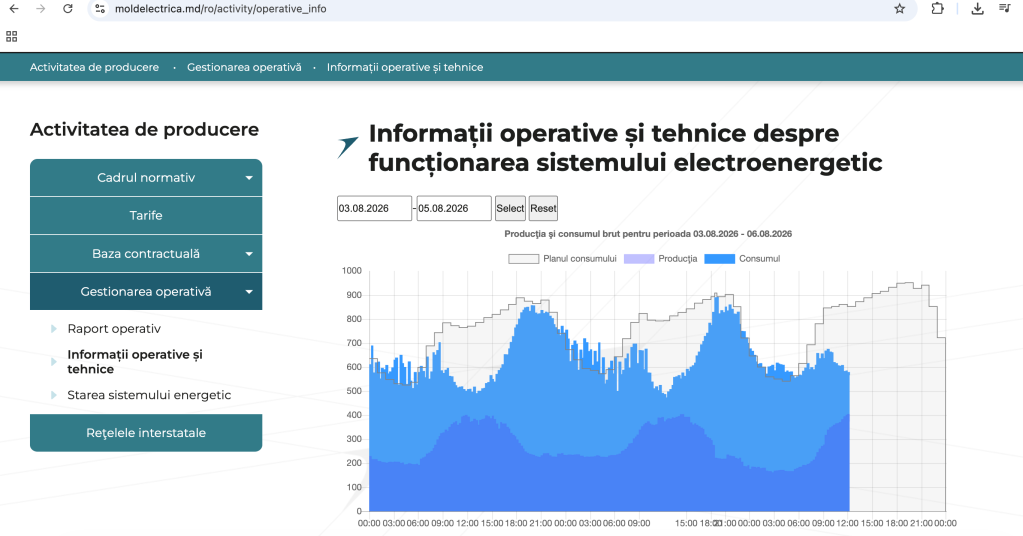Viewport: 1023px width, 536px height.
Task: Open Gestionarea operativă breadcrumb link
Action: (244, 67)
